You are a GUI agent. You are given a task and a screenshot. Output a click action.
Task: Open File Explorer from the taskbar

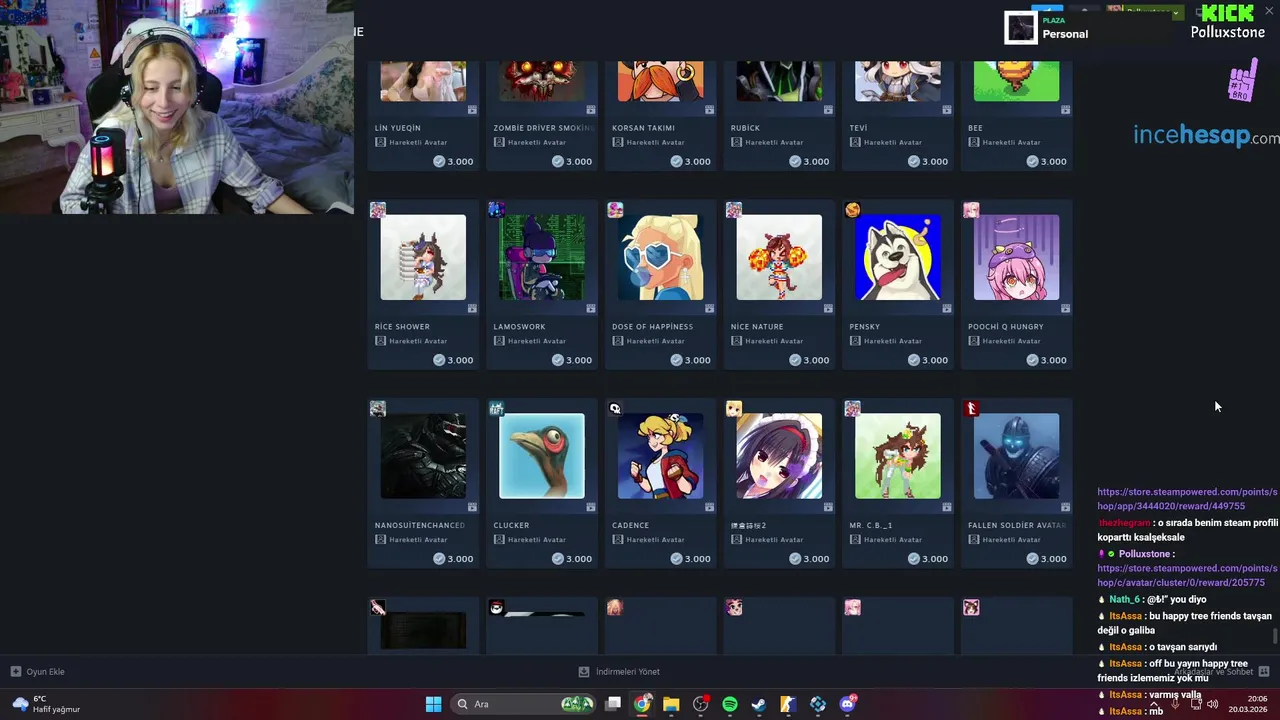(x=671, y=704)
